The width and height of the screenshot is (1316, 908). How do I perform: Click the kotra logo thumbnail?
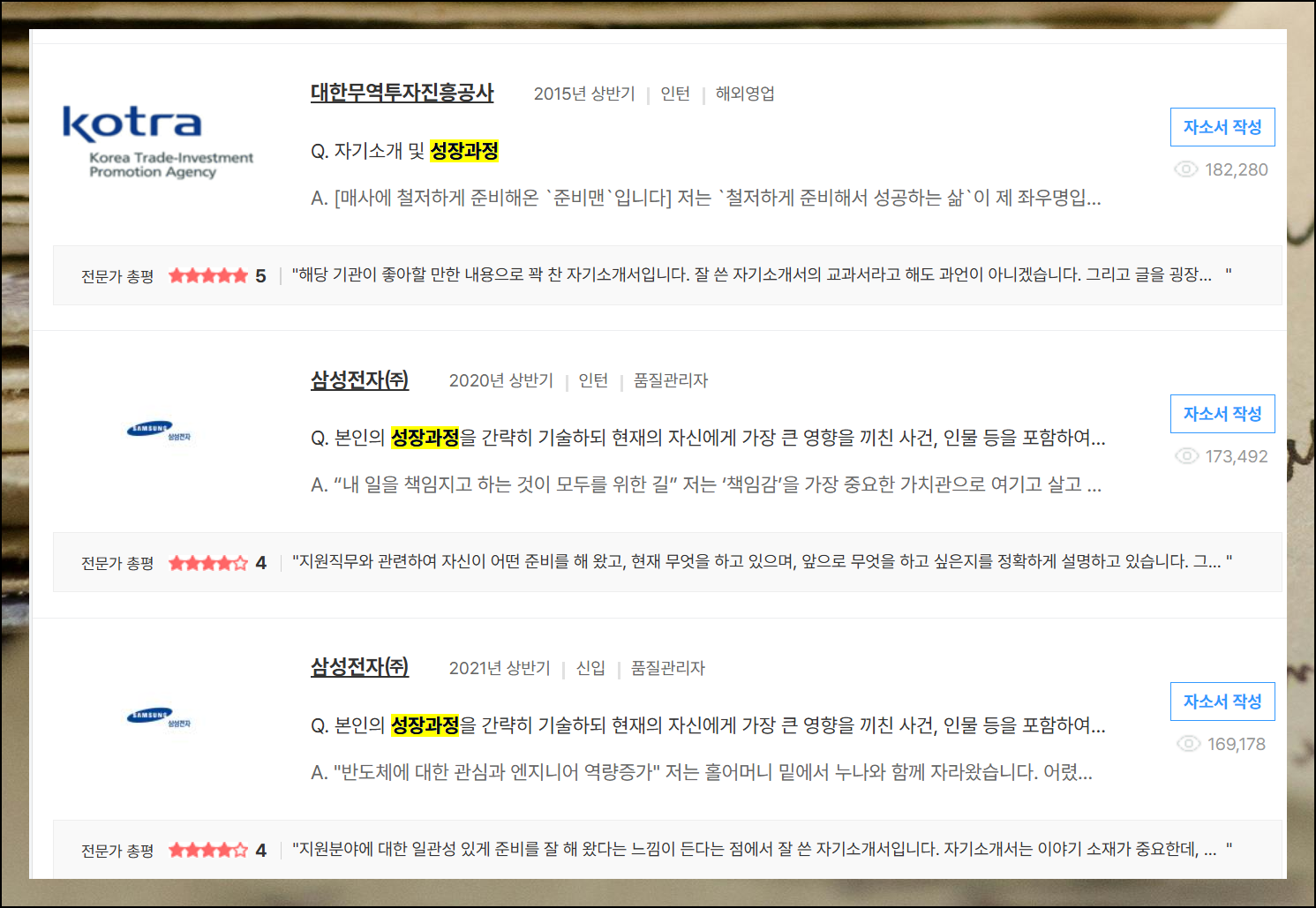[x=158, y=142]
